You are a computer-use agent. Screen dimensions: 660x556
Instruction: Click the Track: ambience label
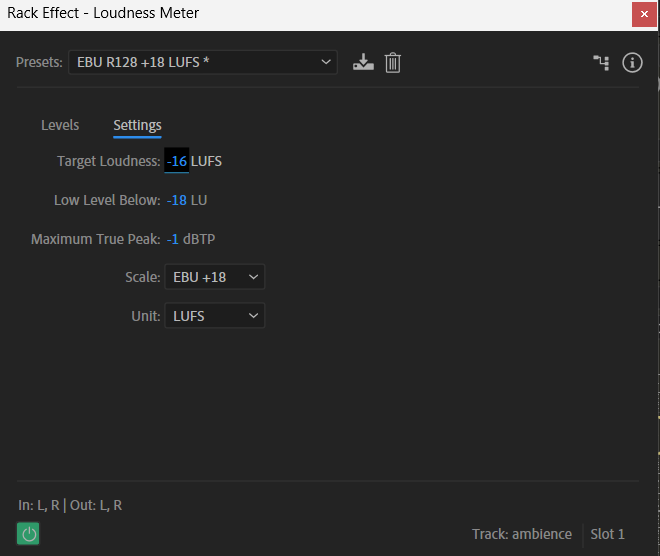(522, 534)
